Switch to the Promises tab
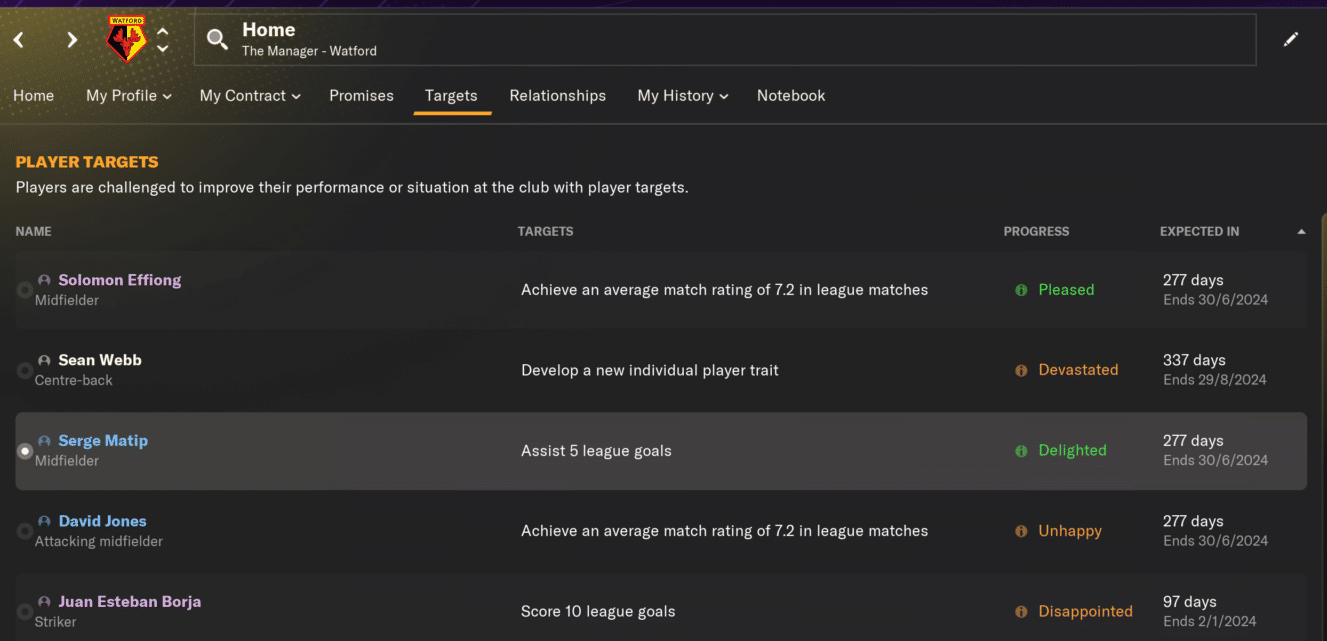This screenshot has width=1327, height=641. [x=361, y=96]
